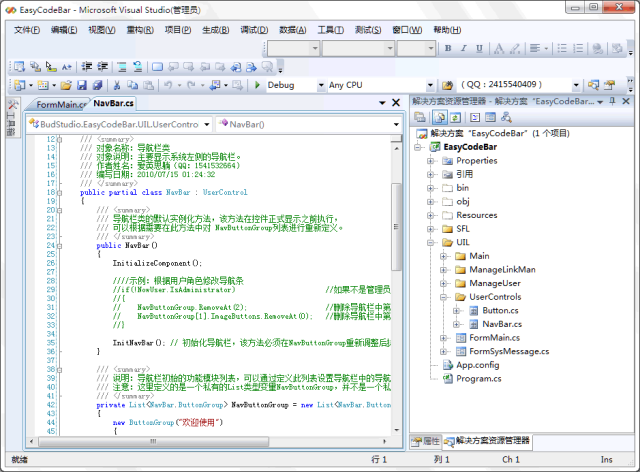Toggle Show All Files in Solution Explorer

440,118
